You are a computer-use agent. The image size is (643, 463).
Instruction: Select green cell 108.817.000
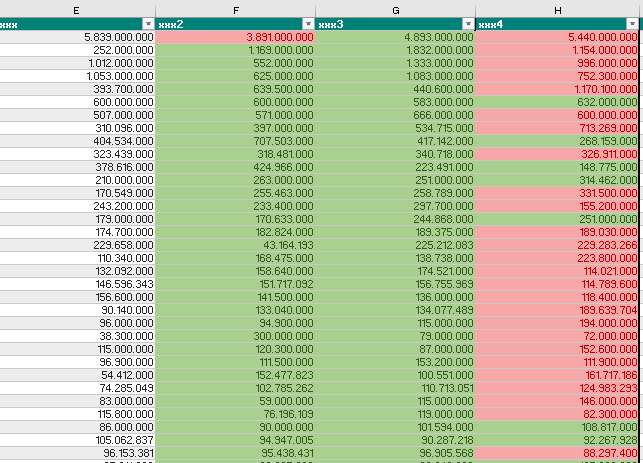click(x=557, y=427)
